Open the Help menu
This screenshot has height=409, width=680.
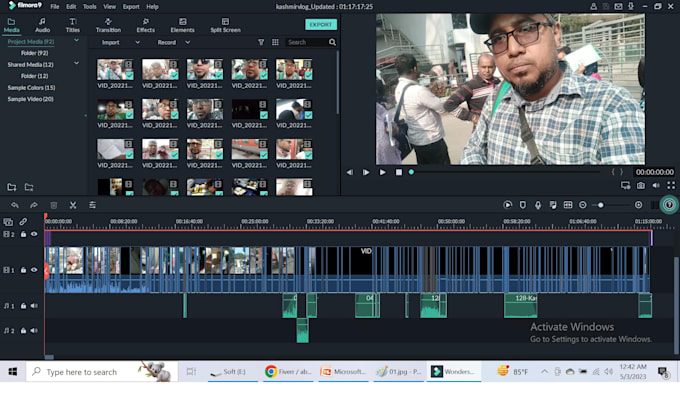152,7
